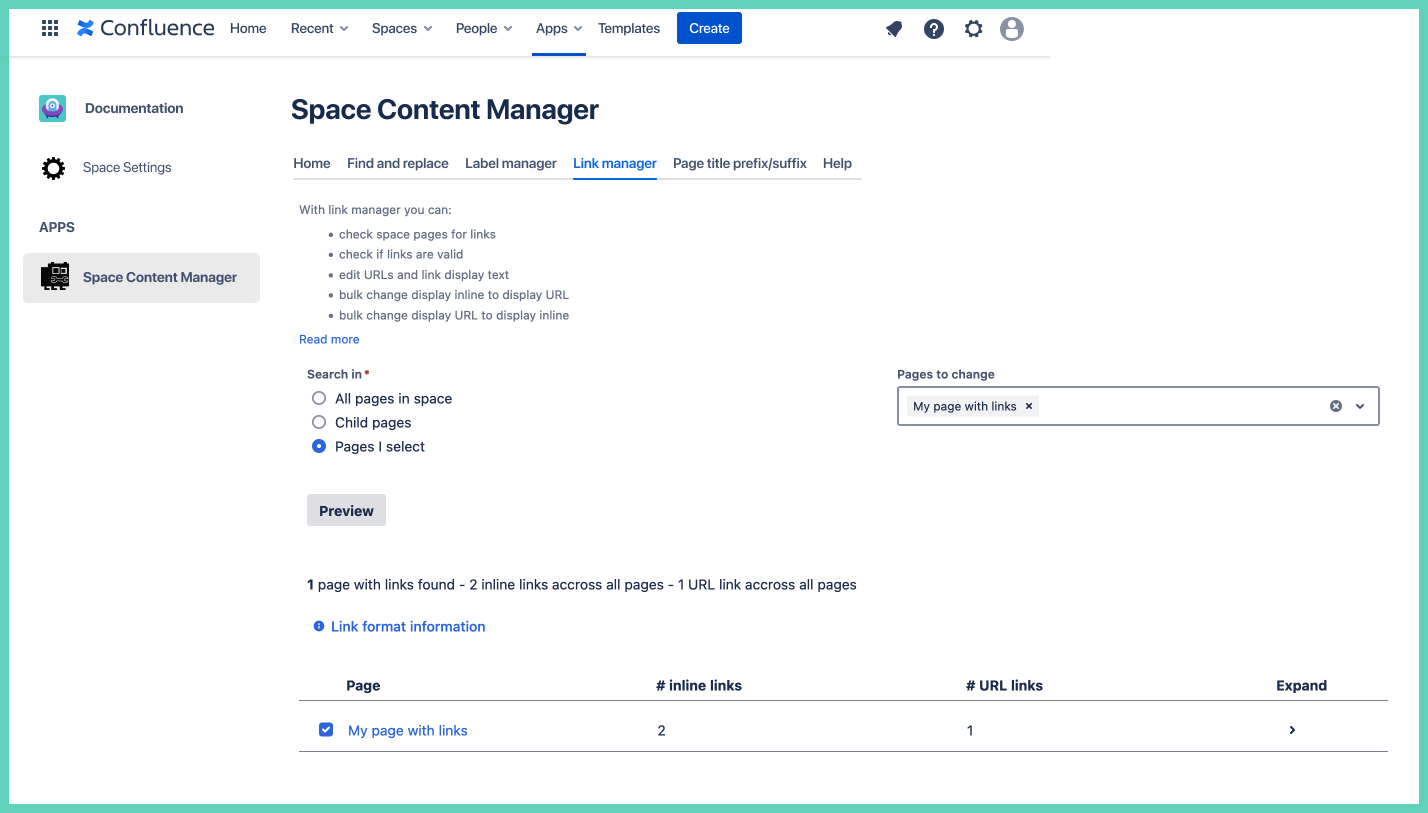Click the URL links count '1' cell
The height and width of the screenshot is (813, 1428).
click(x=970, y=730)
